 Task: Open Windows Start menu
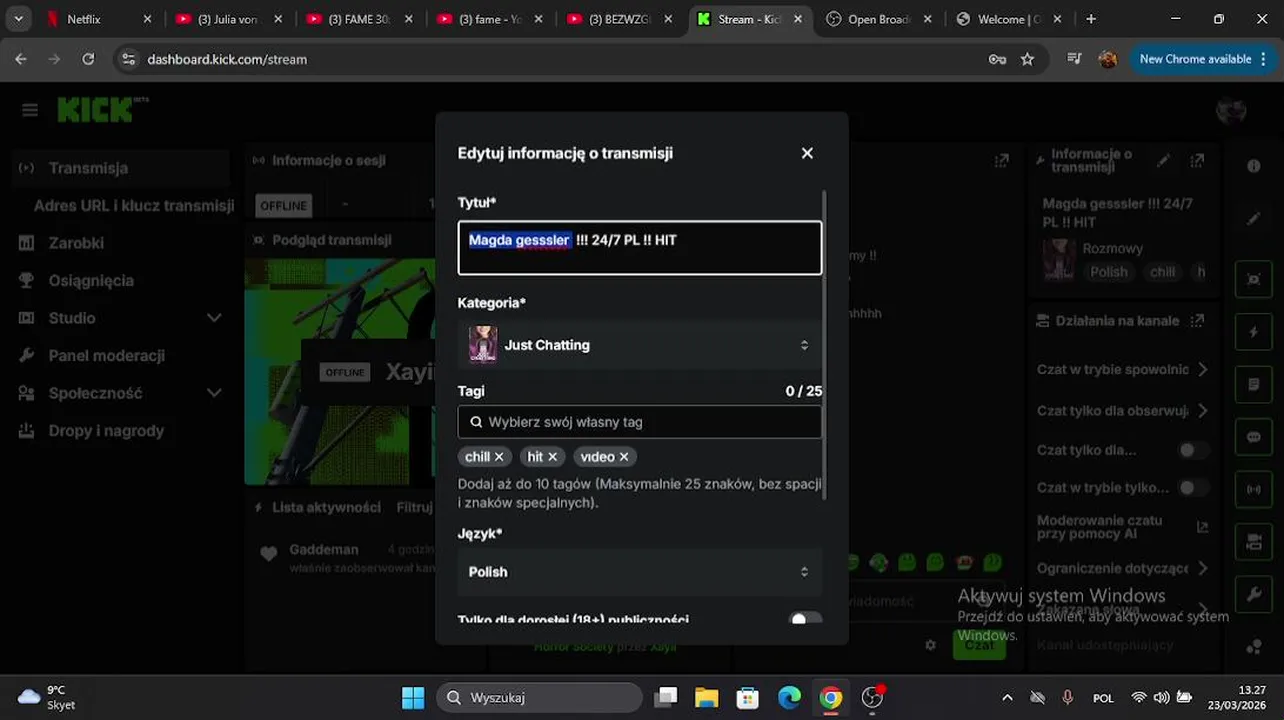(x=412, y=697)
